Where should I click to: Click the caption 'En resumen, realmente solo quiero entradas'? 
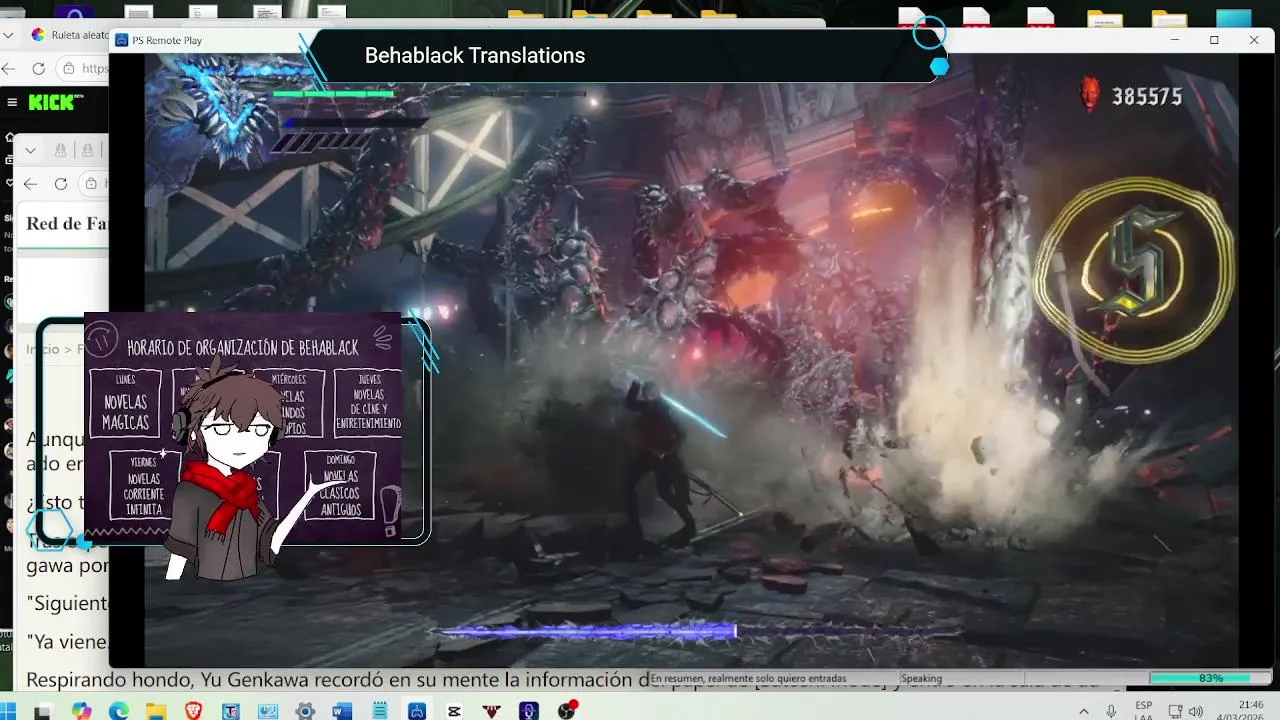[x=748, y=678]
